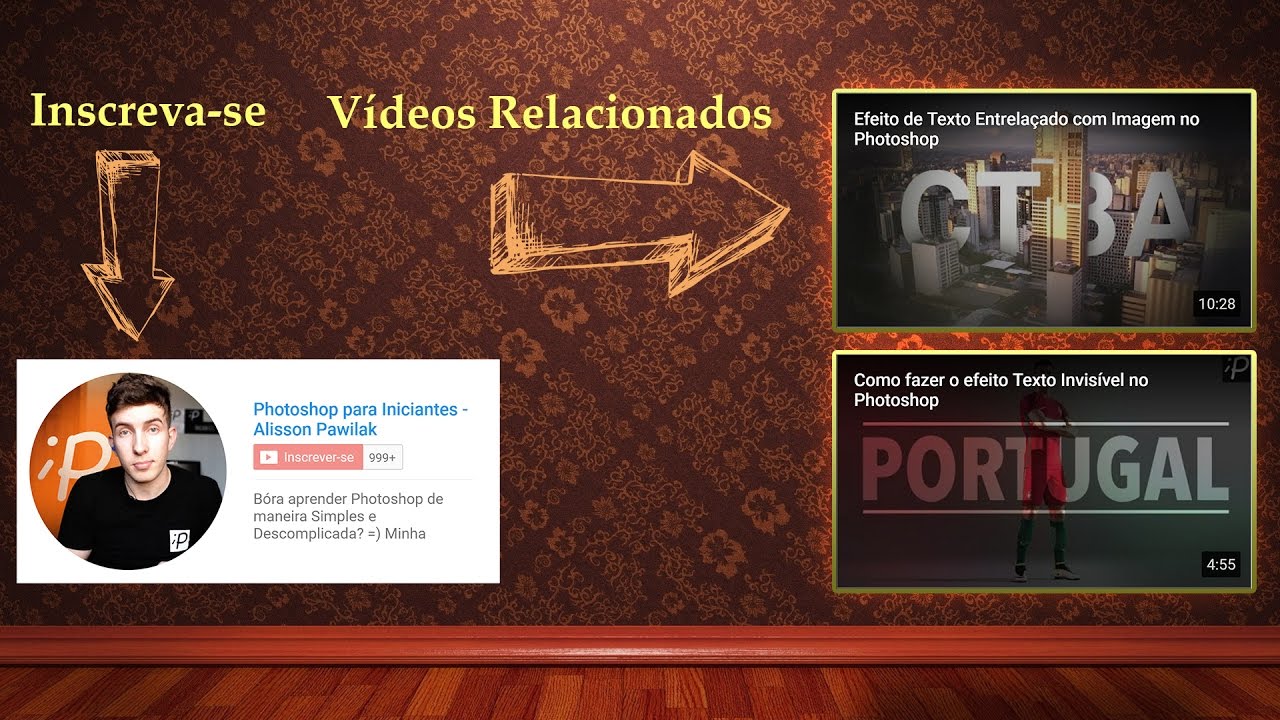Click the YouTube play icon in subscribe button

point(268,457)
